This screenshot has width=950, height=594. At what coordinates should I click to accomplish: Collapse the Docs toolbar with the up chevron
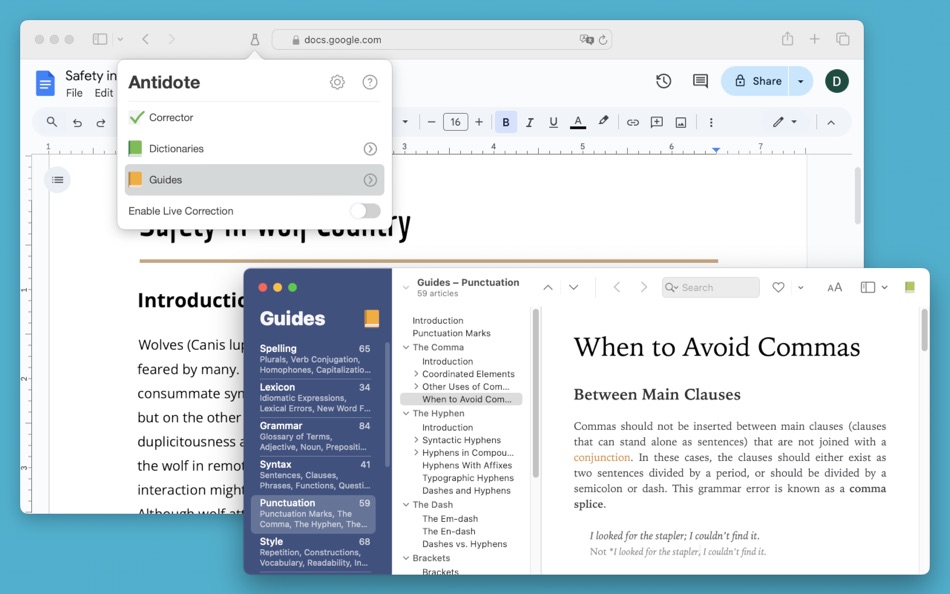coord(831,122)
